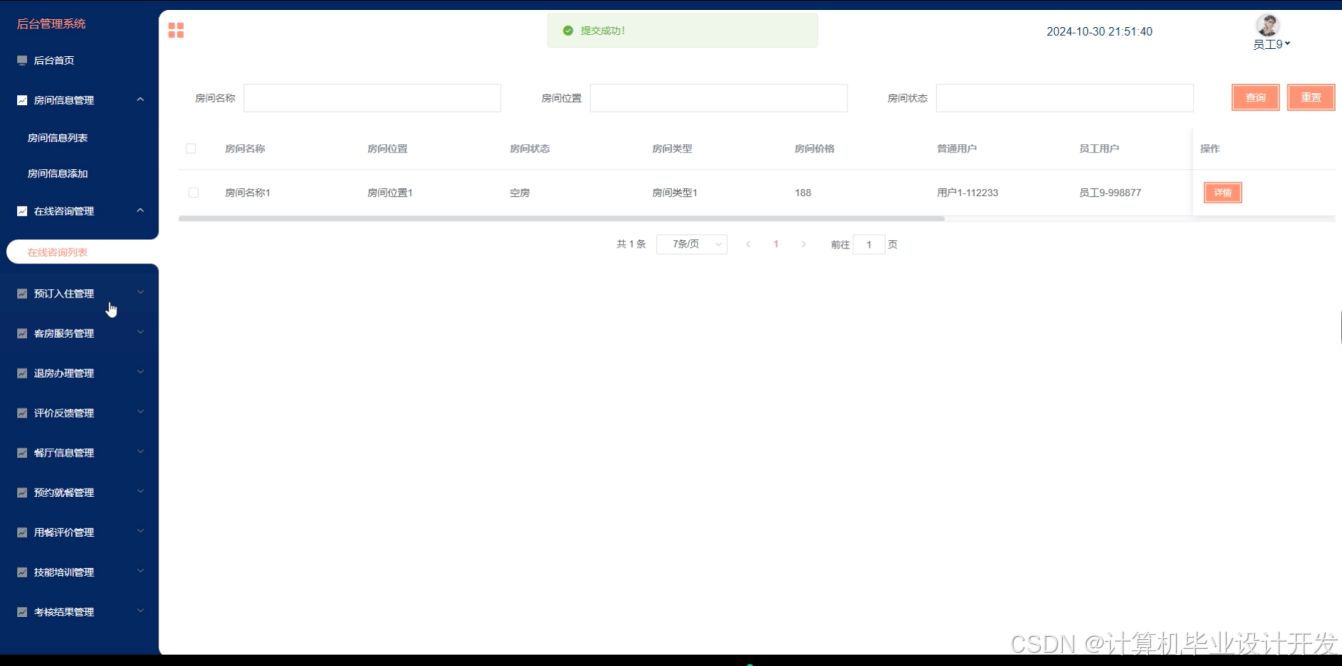Open 房间信息列表 submenu item
Screen dimensions: 1342x666
pyautogui.click(x=58, y=138)
